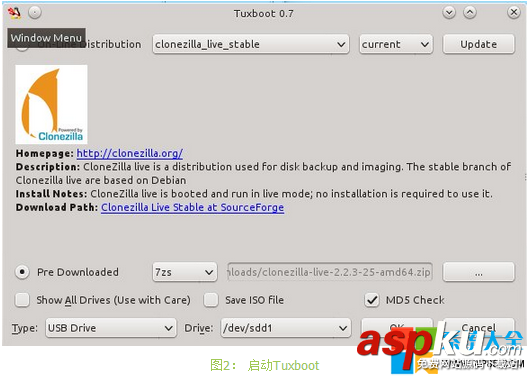Click the sticky pin button in title bar
The width and height of the screenshot is (527, 376).
coord(35,13)
